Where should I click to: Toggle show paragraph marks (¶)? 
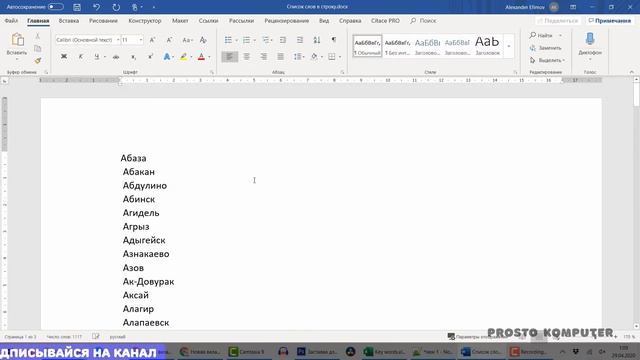point(334,40)
